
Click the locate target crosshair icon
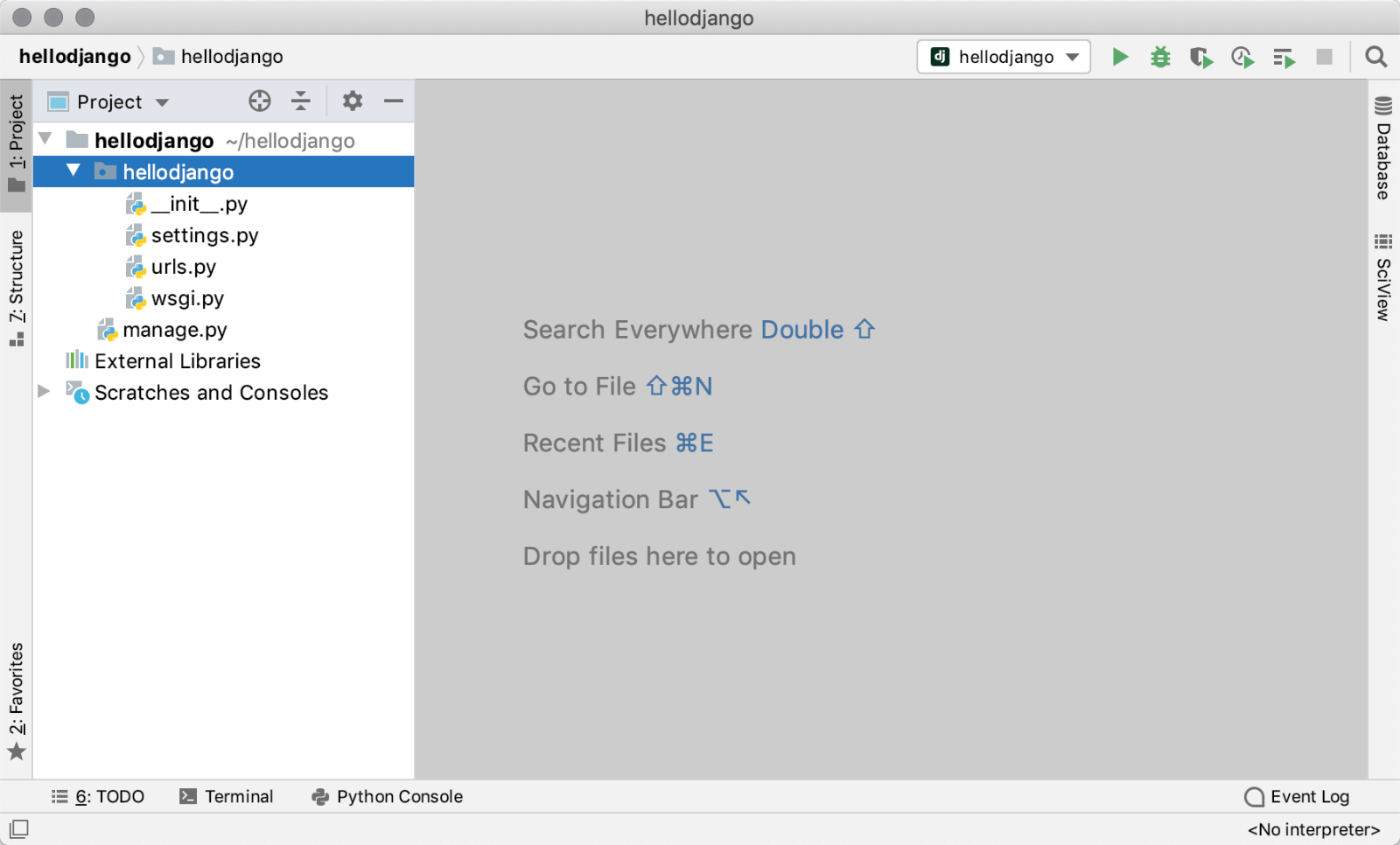click(260, 101)
